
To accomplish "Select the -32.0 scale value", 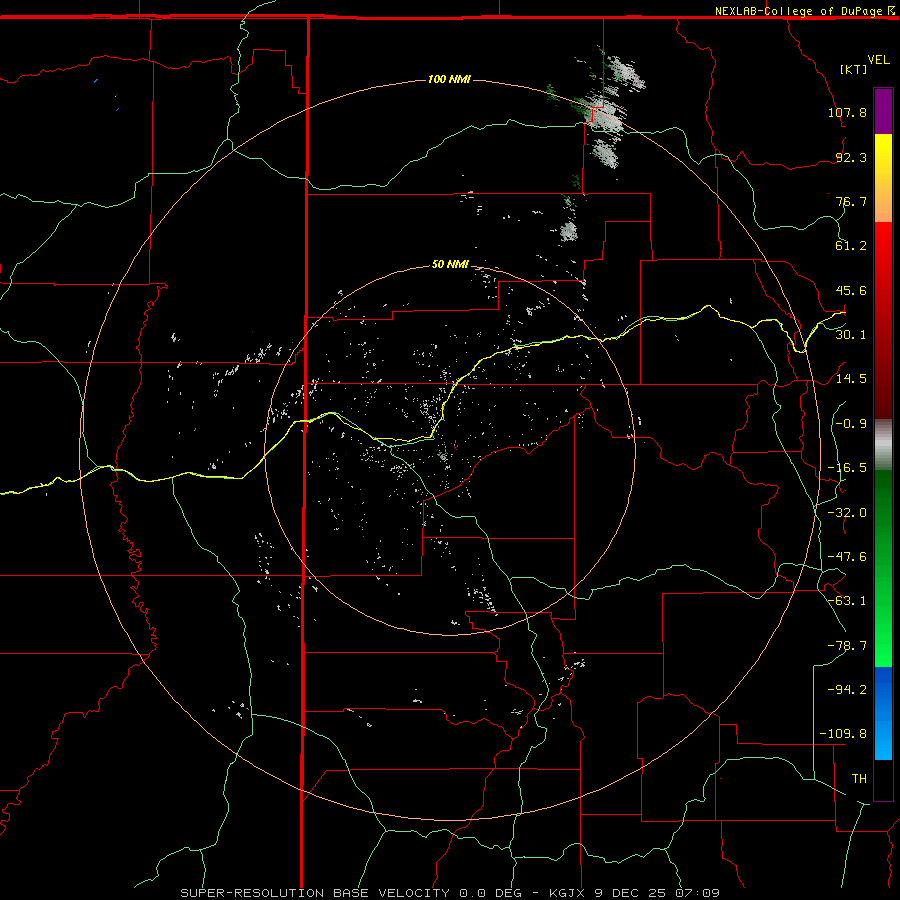I will click(847, 513).
